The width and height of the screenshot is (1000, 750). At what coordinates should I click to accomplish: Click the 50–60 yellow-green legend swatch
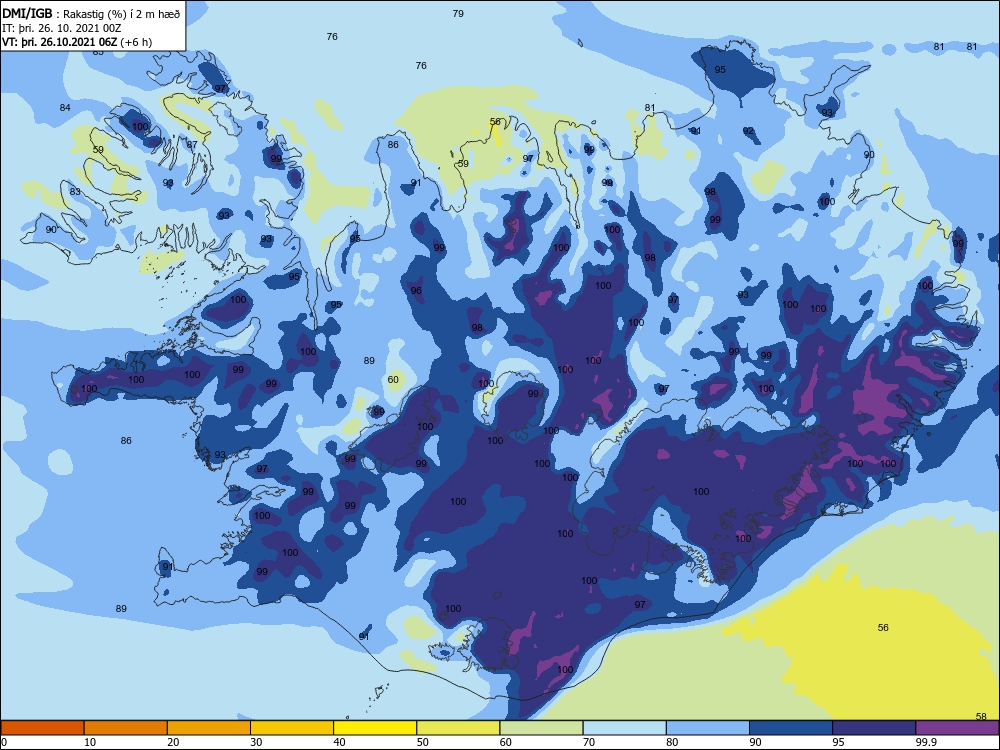[458, 728]
